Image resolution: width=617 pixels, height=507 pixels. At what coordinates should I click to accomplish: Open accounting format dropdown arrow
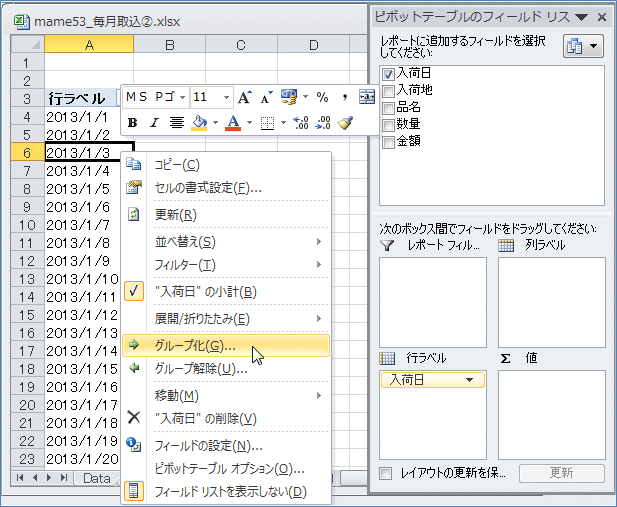point(305,97)
